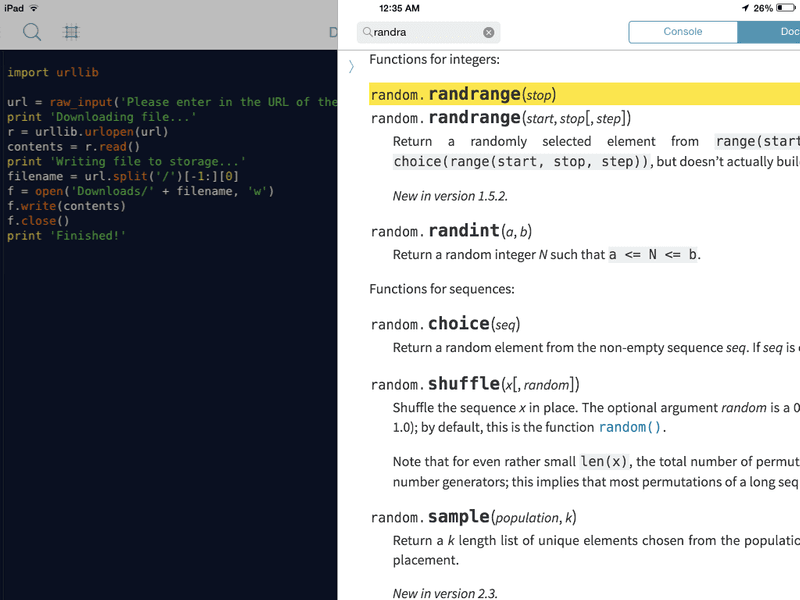The width and height of the screenshot is (800, 600).
Task: Tap the 26% battery percentage
Action: pyautogui.click(x=763, y=8)
